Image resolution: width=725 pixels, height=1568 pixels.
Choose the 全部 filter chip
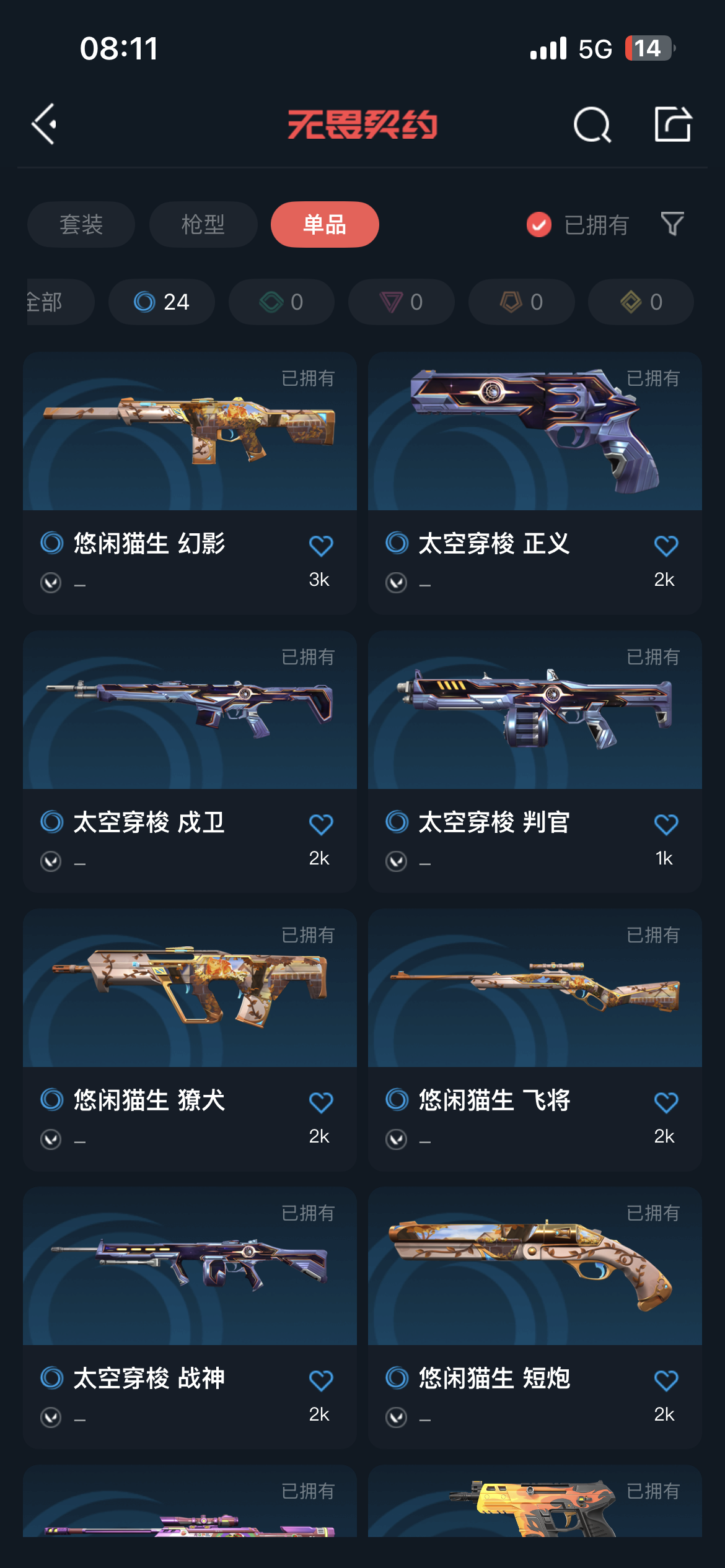click(60, 302)
